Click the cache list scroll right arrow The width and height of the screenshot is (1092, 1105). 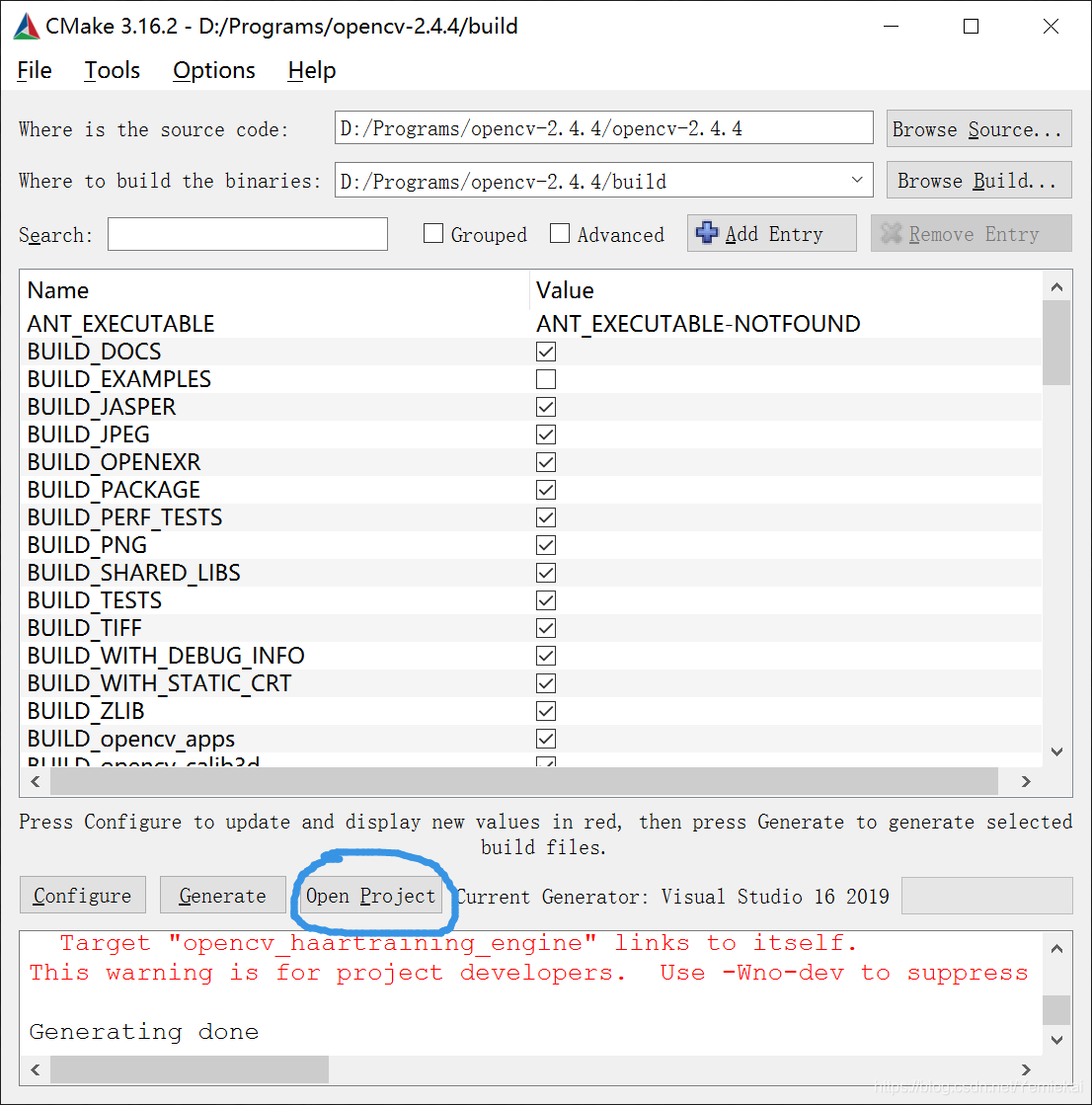tap(1026, 781)
